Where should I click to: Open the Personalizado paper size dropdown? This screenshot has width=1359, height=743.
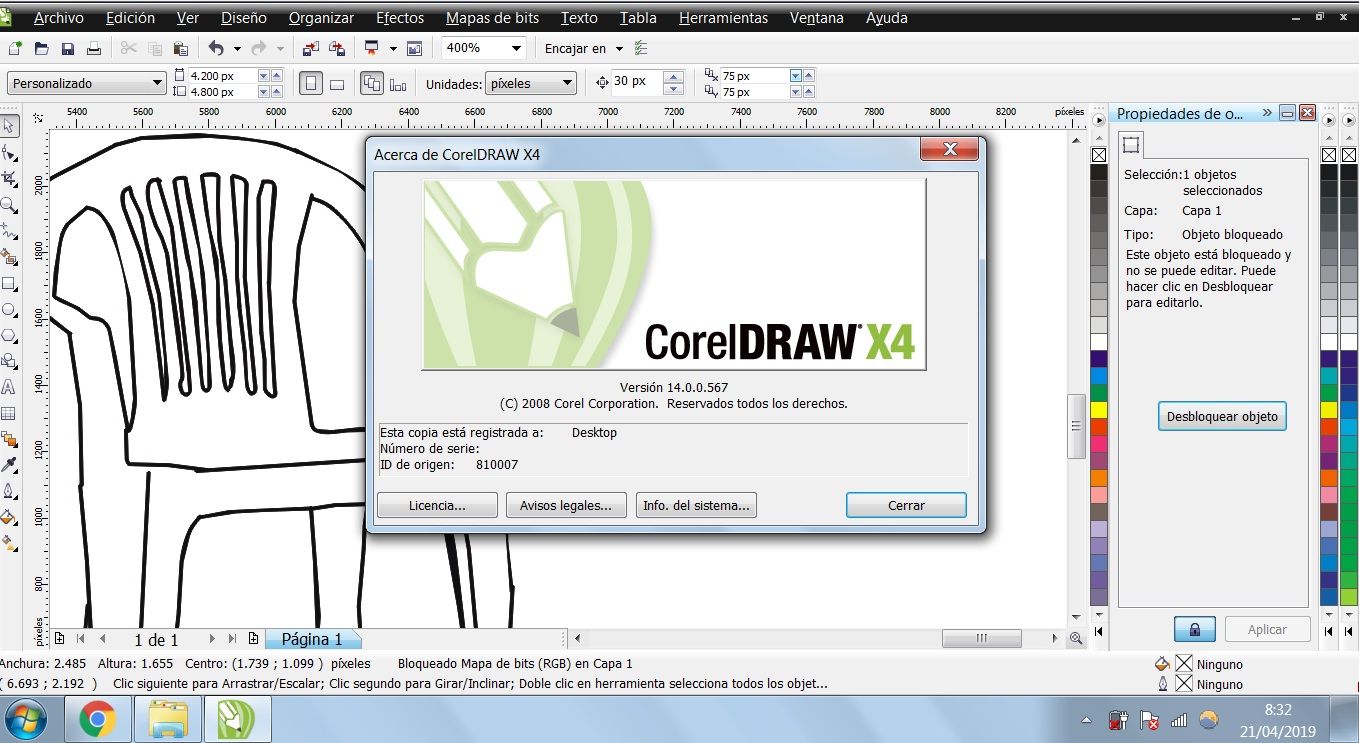(x=157, y=84)
